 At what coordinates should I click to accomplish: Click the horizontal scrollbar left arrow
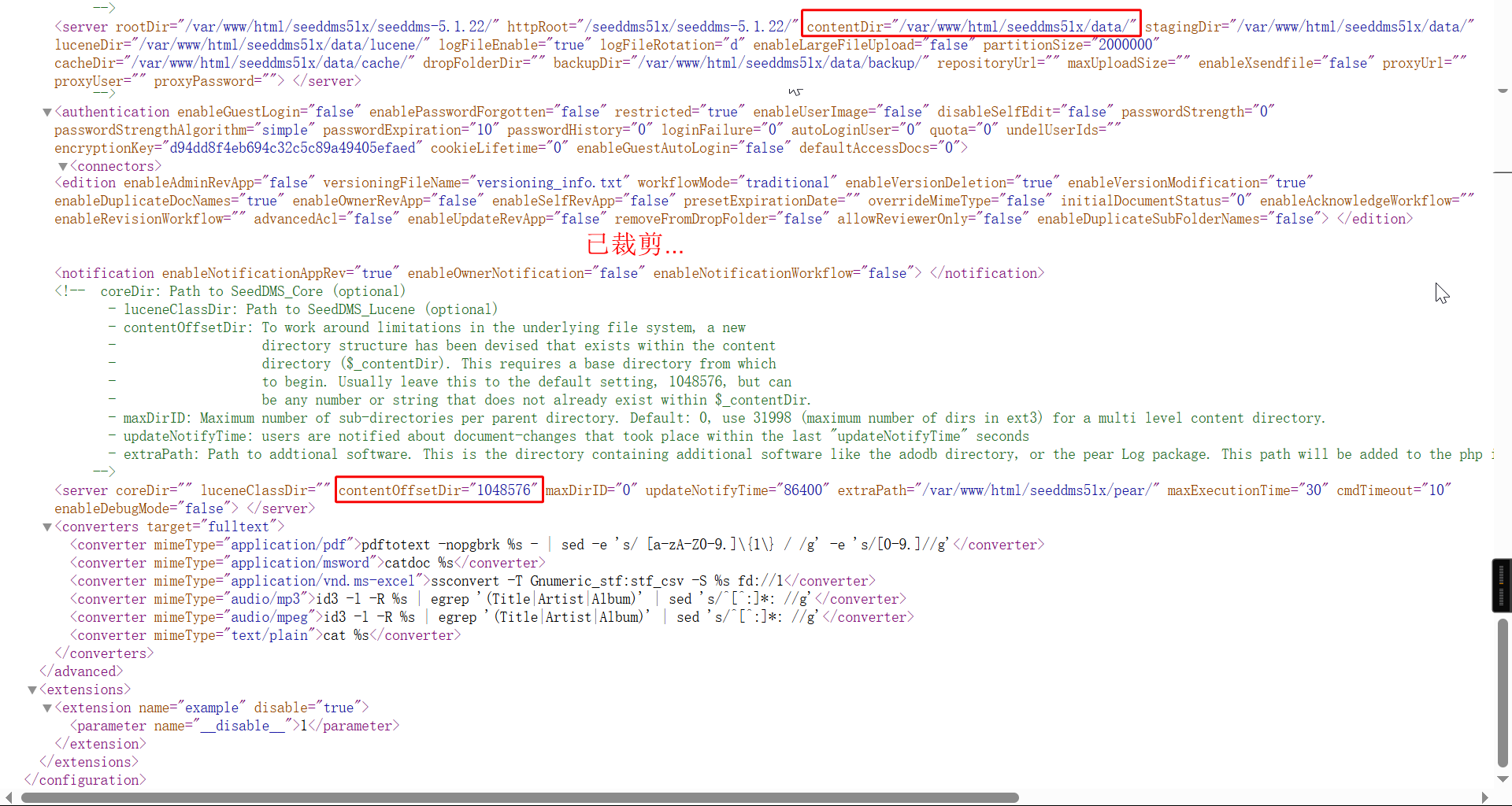click(x=9, y=797)
